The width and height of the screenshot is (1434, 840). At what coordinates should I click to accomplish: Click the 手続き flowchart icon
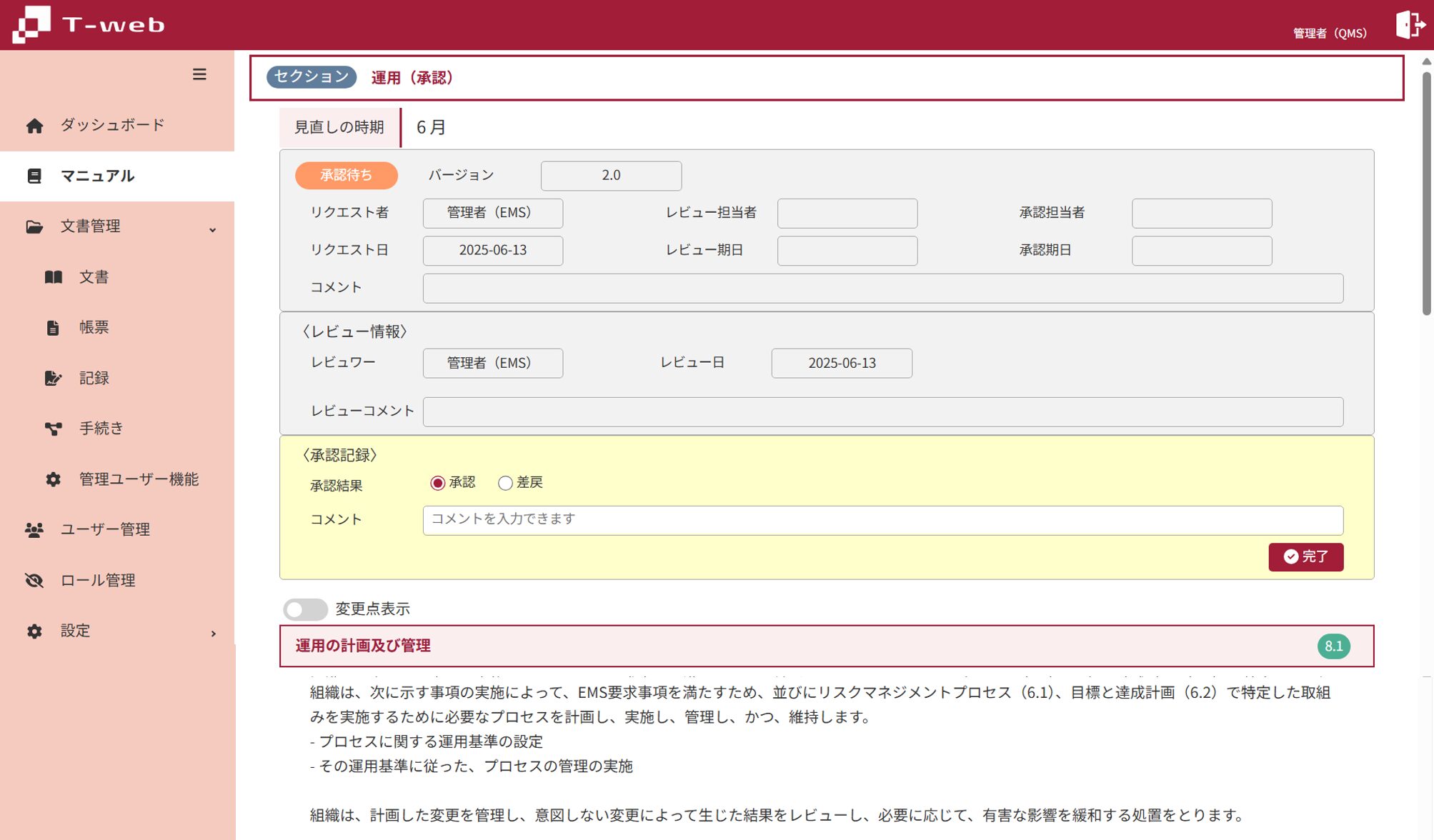pos(53,428)
